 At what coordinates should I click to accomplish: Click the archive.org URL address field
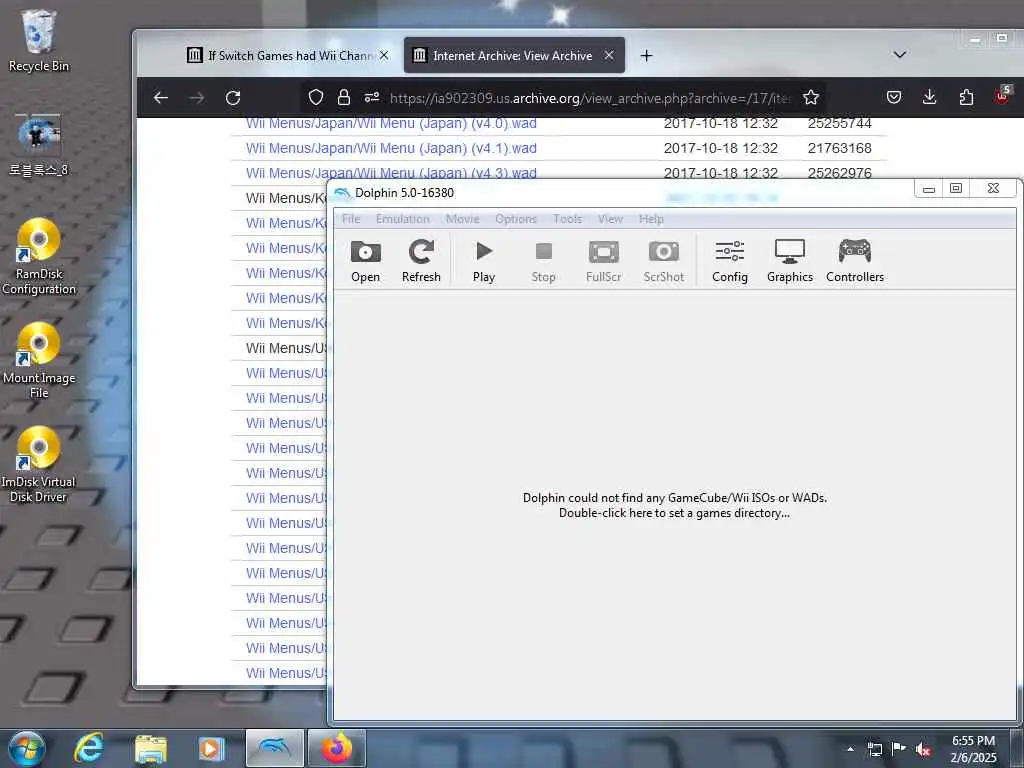pyautogui.click(x=590, y=98)
